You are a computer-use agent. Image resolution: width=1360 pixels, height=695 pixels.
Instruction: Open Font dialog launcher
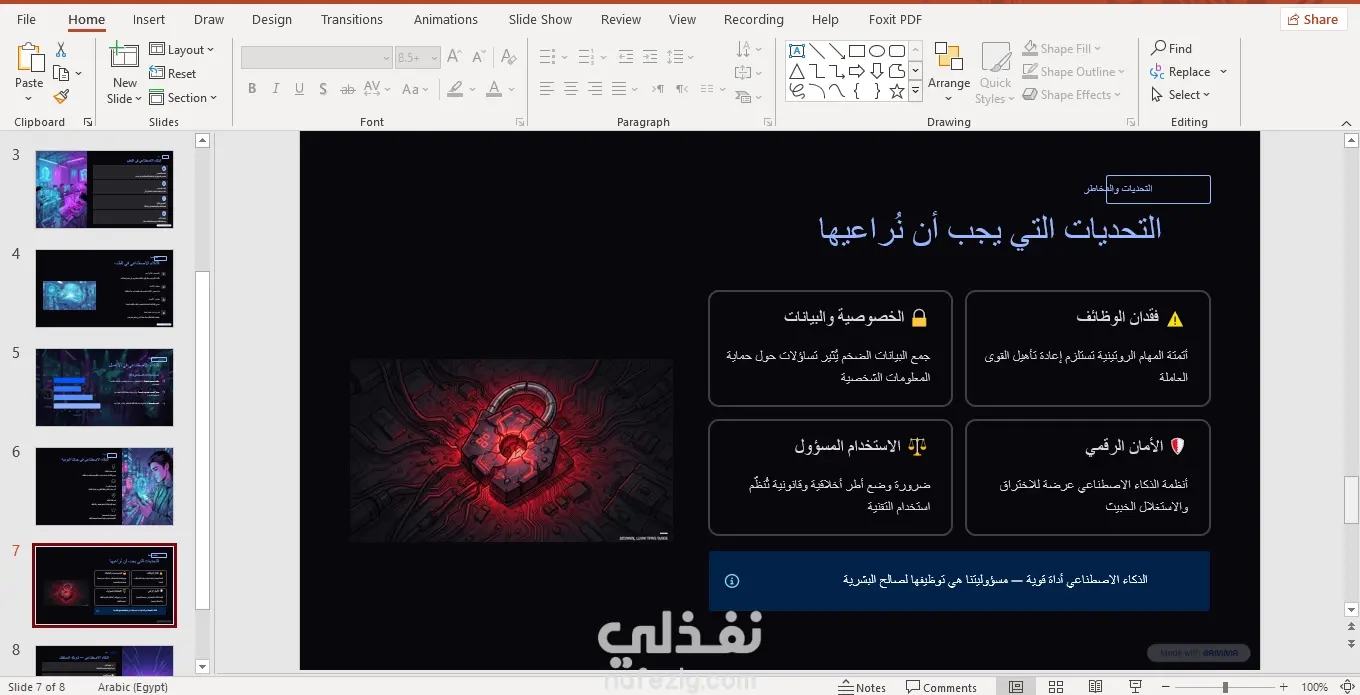[x=520, y=122]
